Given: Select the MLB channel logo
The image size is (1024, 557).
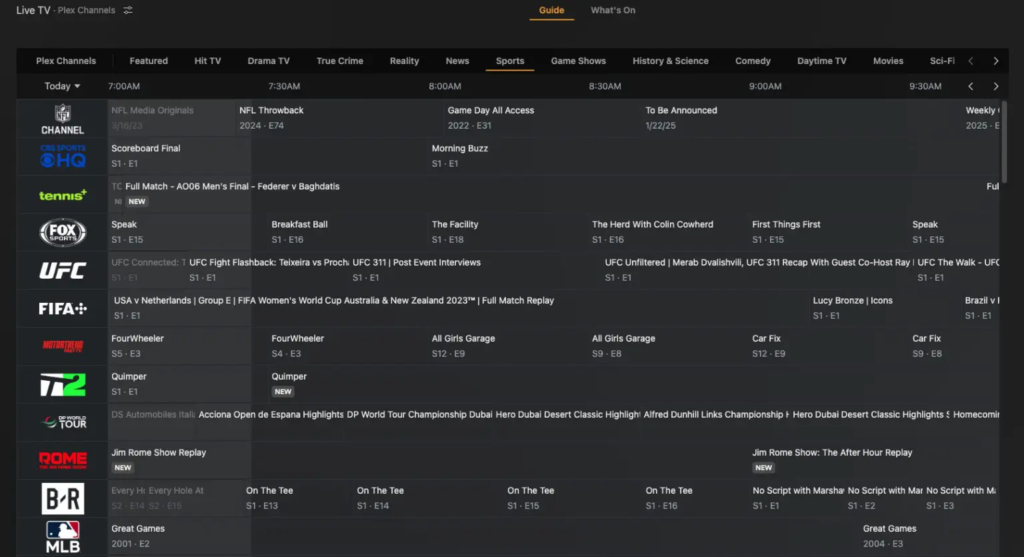Looking at the screenshot, I should pyautogui.click(x=63, y=537).
